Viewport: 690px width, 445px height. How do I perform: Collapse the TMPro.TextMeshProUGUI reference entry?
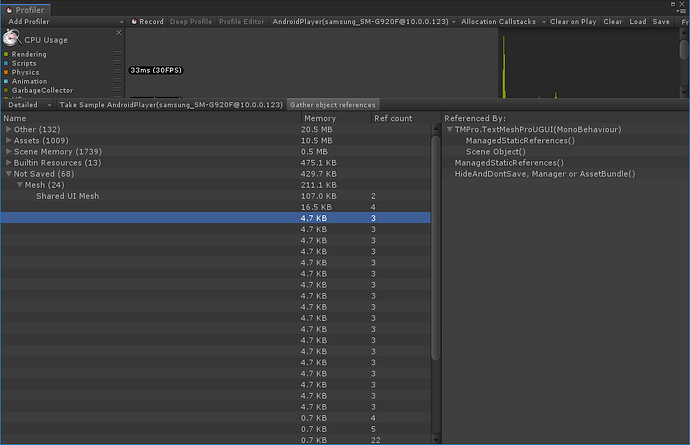(x=450, y=129)
